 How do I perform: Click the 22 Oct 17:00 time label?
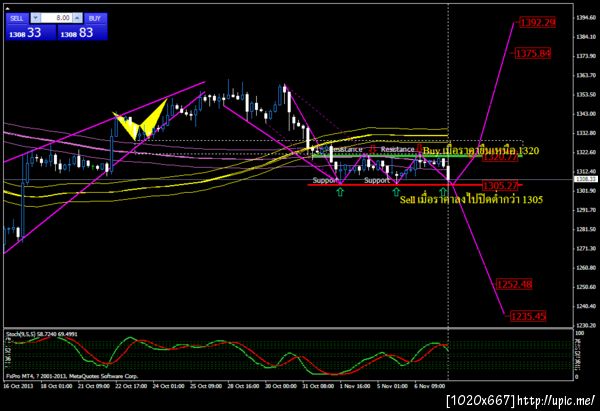point(131,386)
